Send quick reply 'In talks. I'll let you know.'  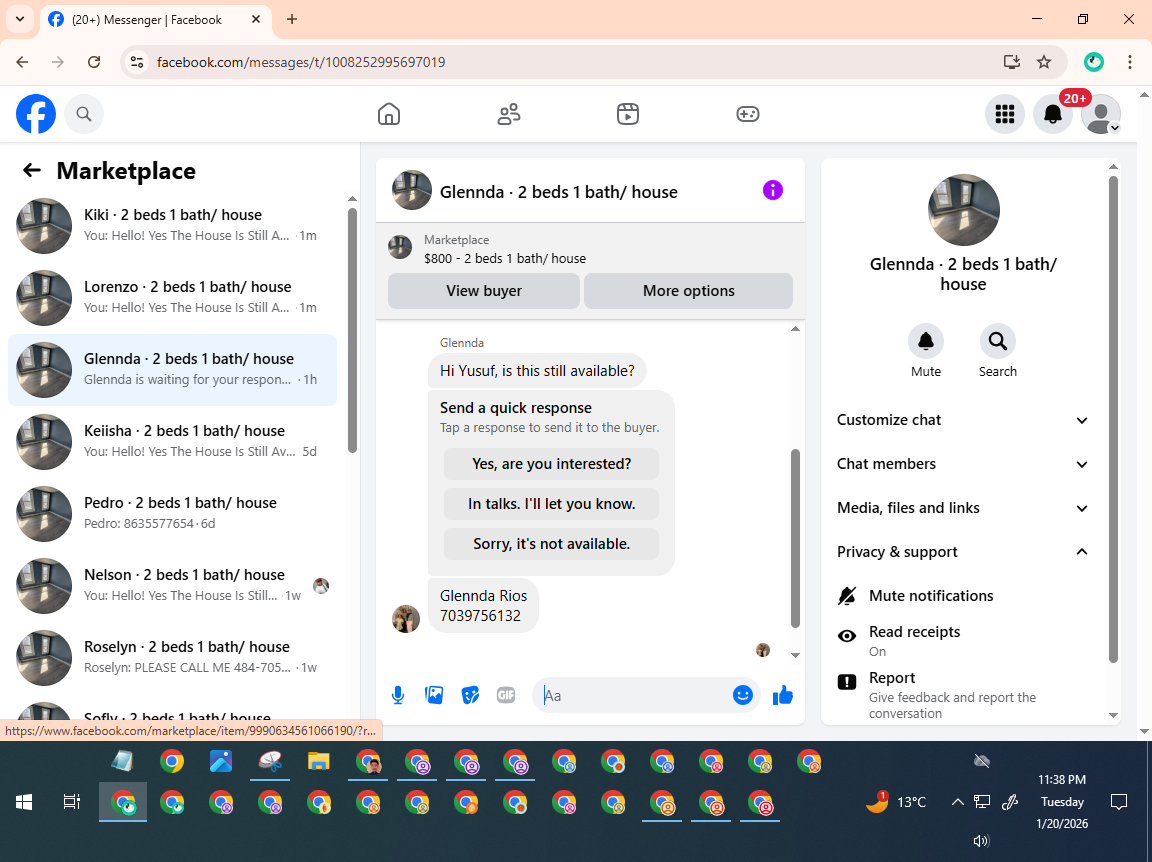click(x=551, y=504)
